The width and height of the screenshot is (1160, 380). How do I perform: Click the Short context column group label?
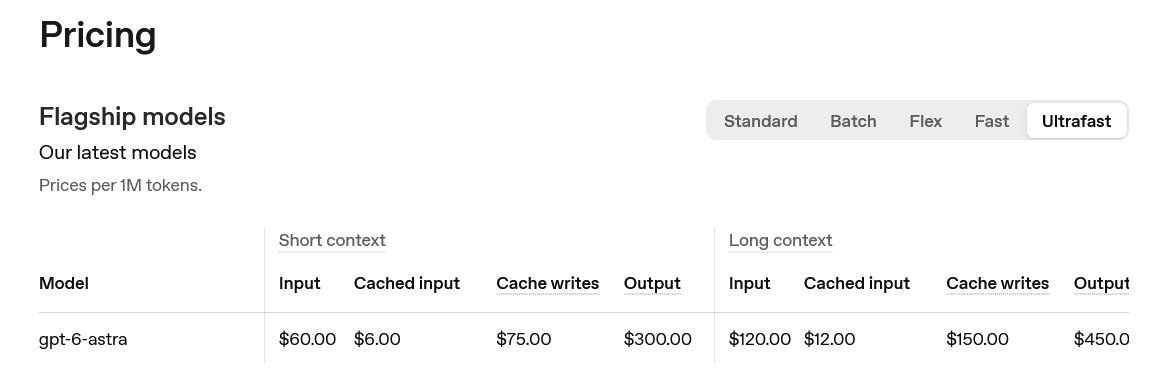click(332, 240)
